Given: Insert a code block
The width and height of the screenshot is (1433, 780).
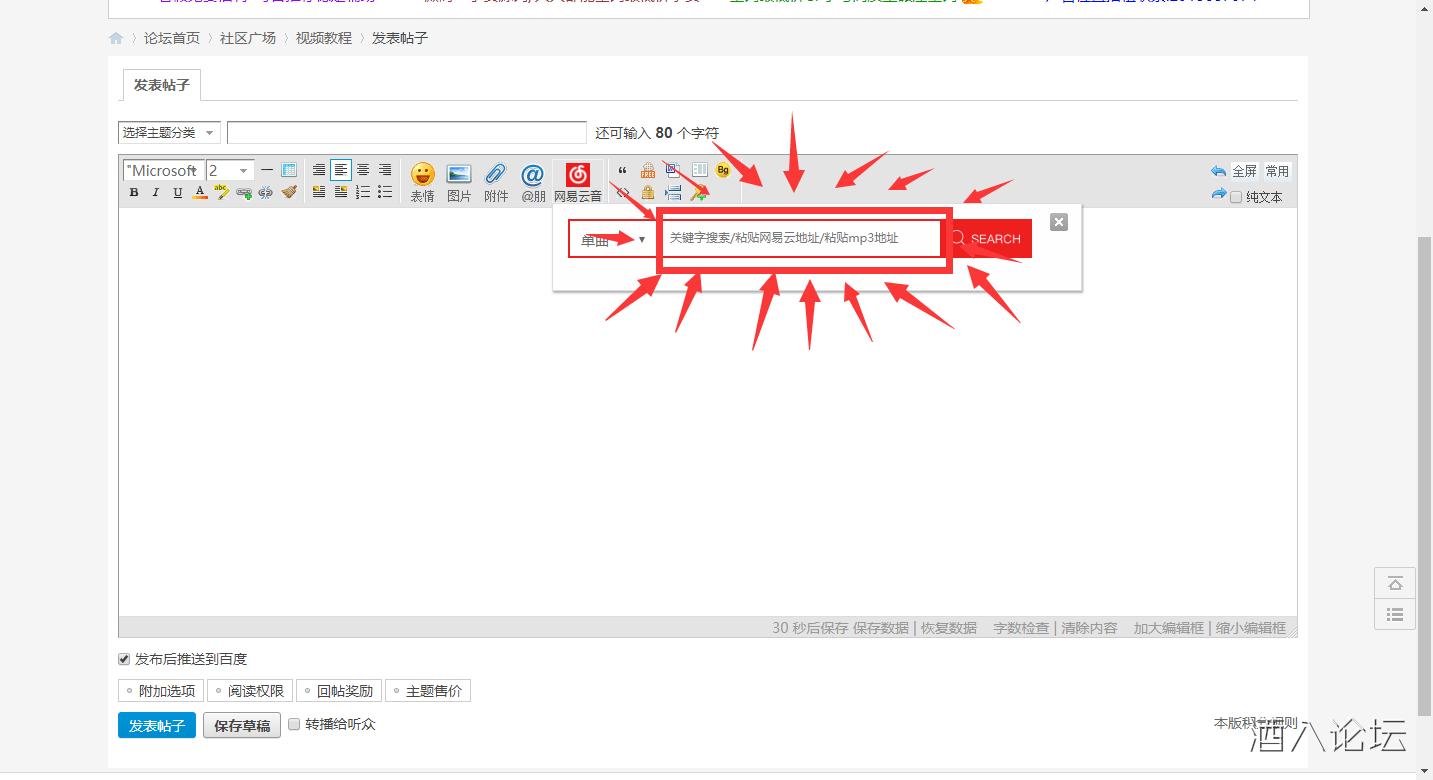Looking at the screenshot, I should click(623, 192).
